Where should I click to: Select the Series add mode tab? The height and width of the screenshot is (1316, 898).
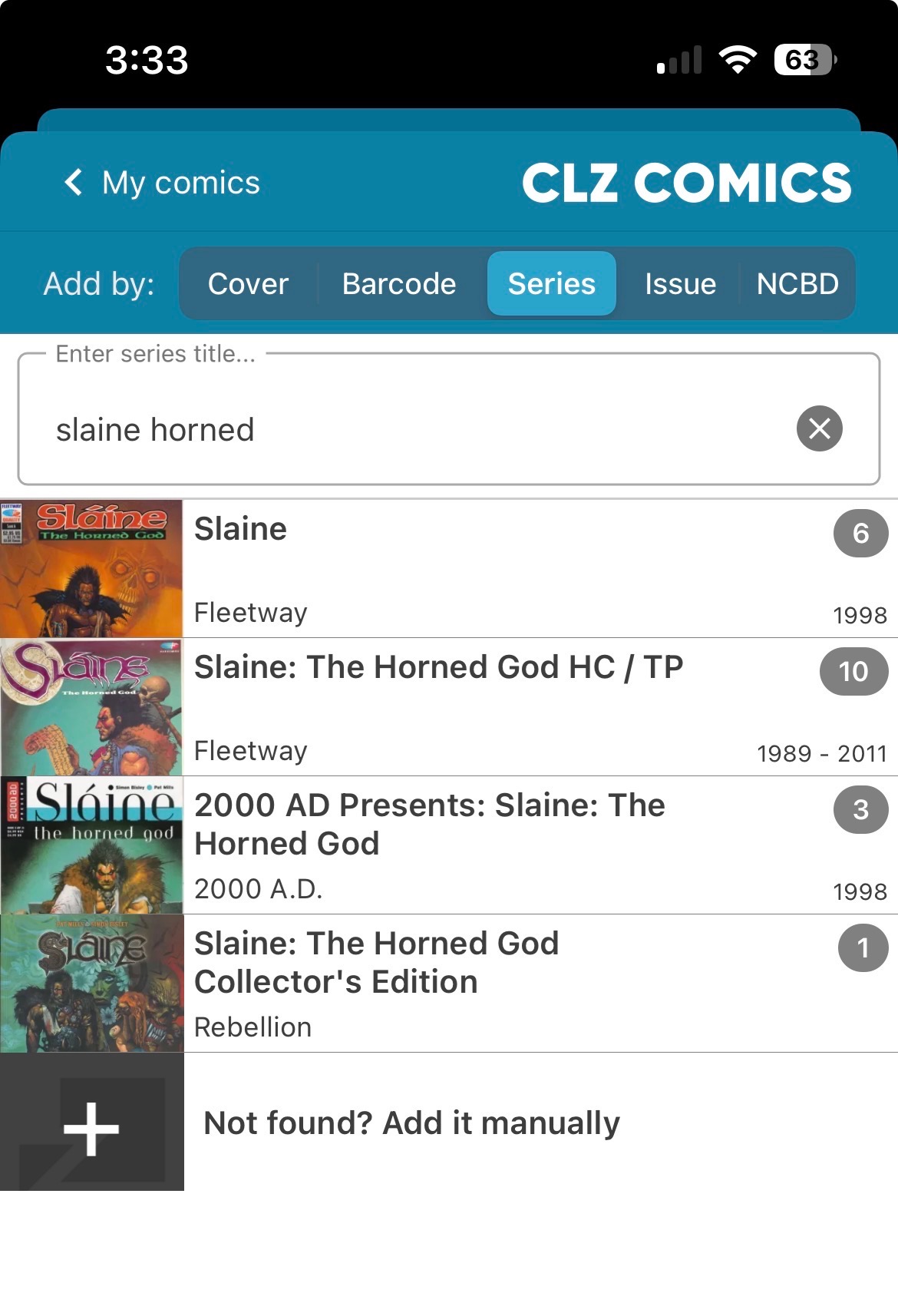[551, 284]
